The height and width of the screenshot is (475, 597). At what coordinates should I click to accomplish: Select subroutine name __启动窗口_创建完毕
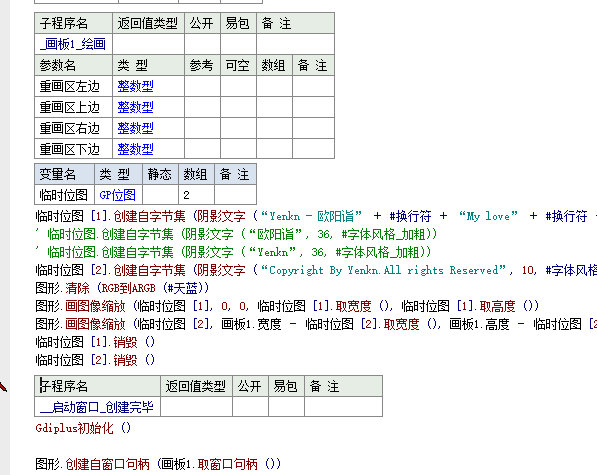[x=97, y=407]
